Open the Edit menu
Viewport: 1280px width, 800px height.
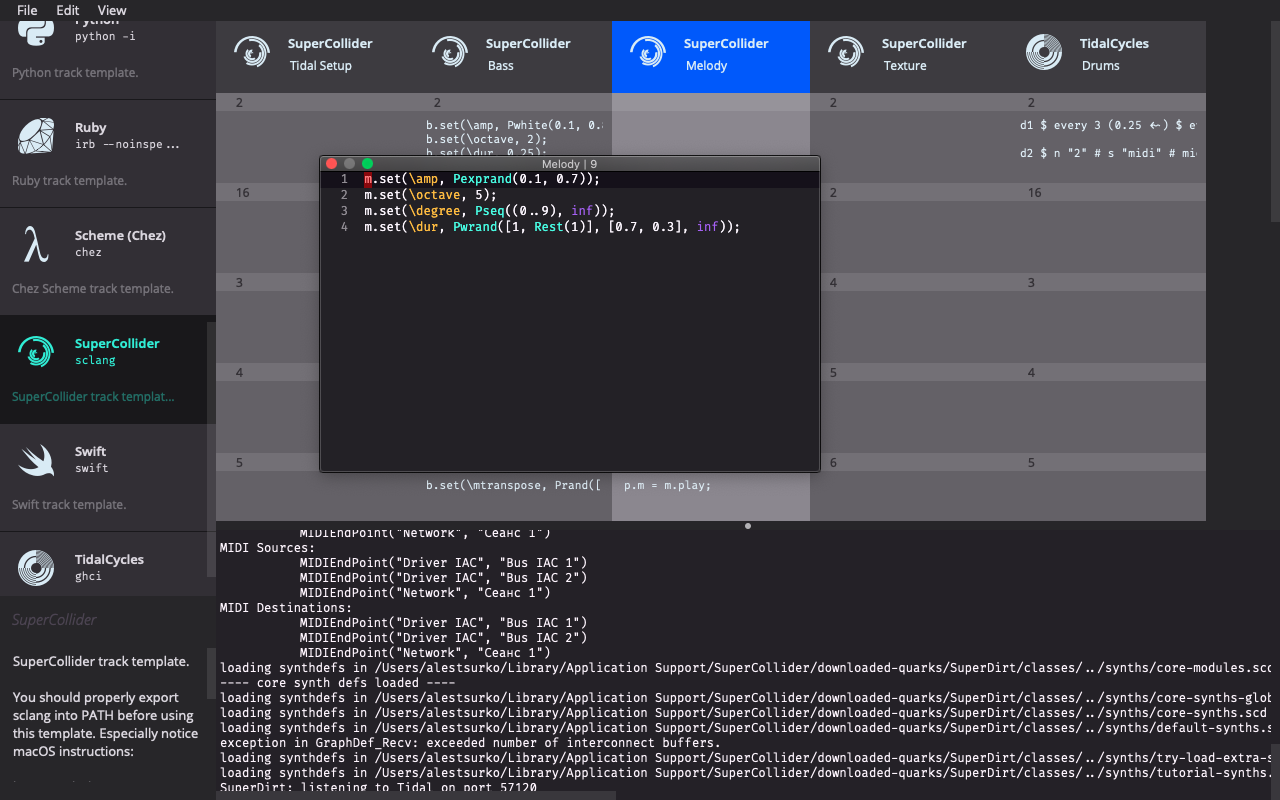(67, 10)
